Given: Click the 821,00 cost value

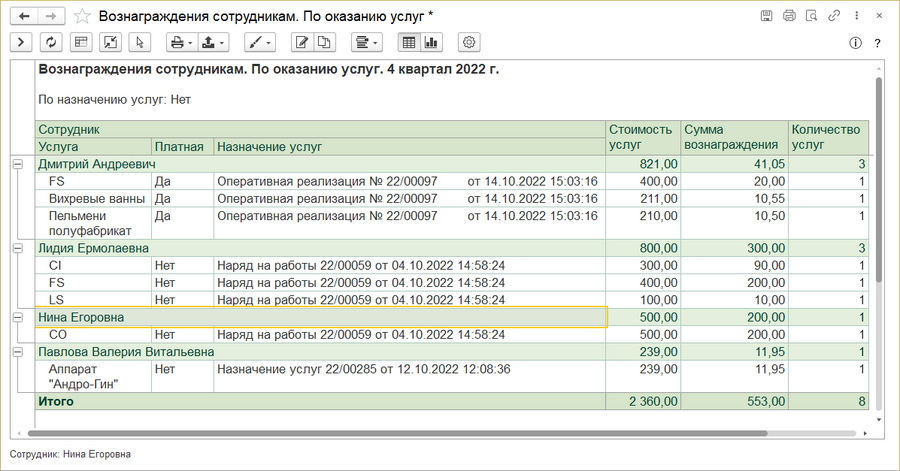Looking at the screenshot, I should tap(658, 164).
